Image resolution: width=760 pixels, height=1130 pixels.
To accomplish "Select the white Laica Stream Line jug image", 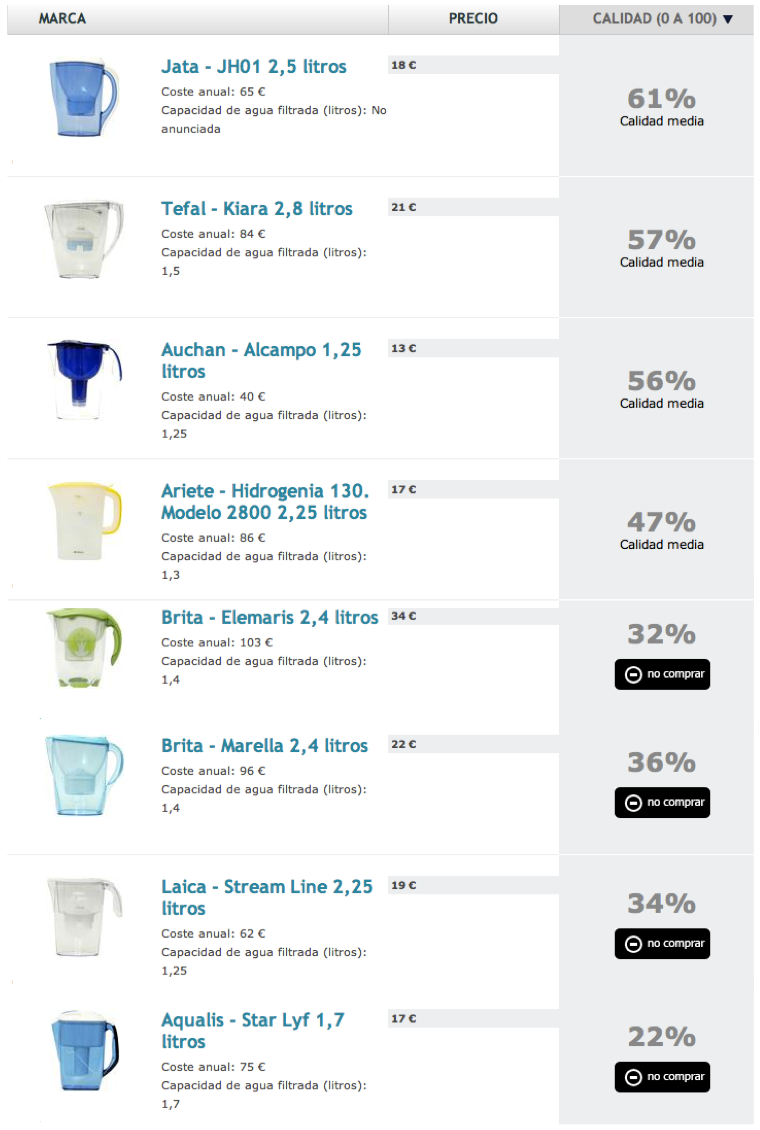I will coord(84,917).
